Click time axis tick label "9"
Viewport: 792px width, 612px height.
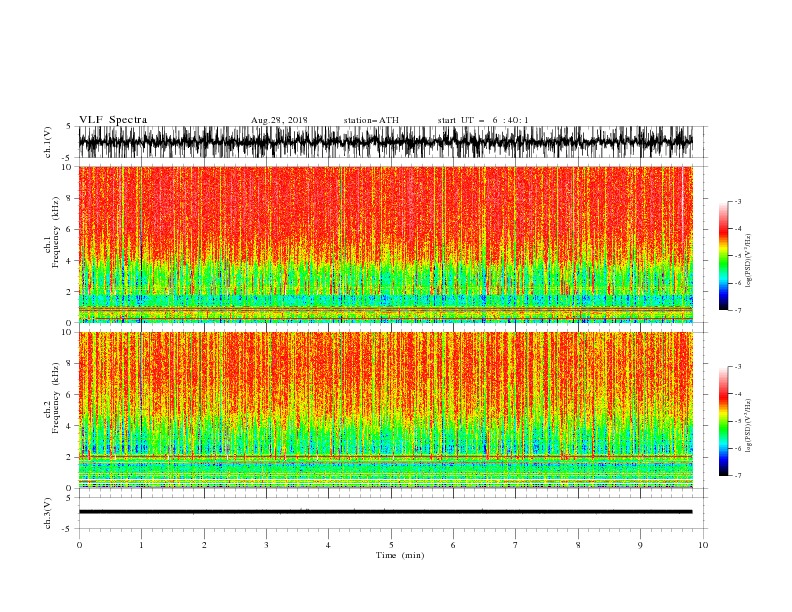tap(640, 545)
